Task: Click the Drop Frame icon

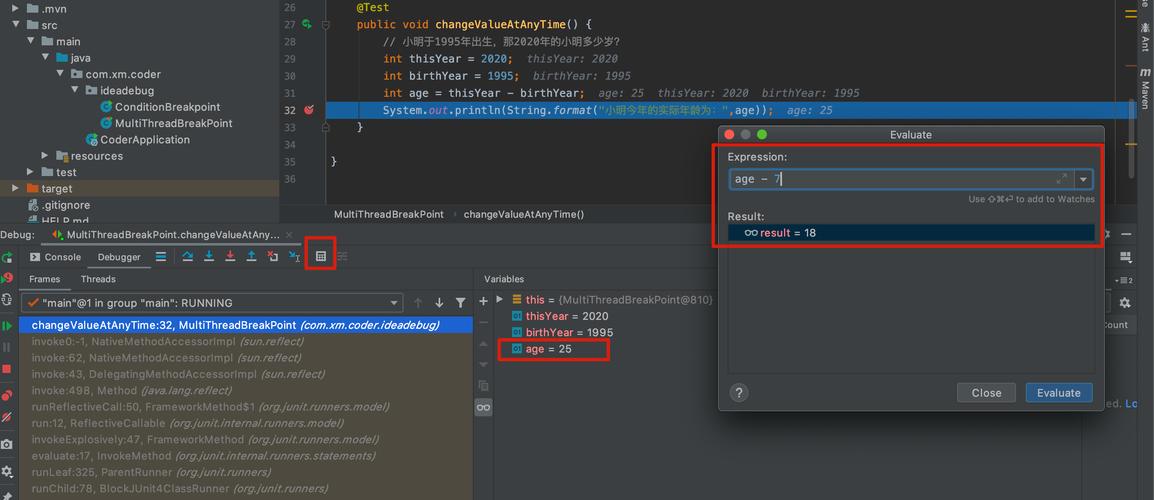Action: [272, 256]
